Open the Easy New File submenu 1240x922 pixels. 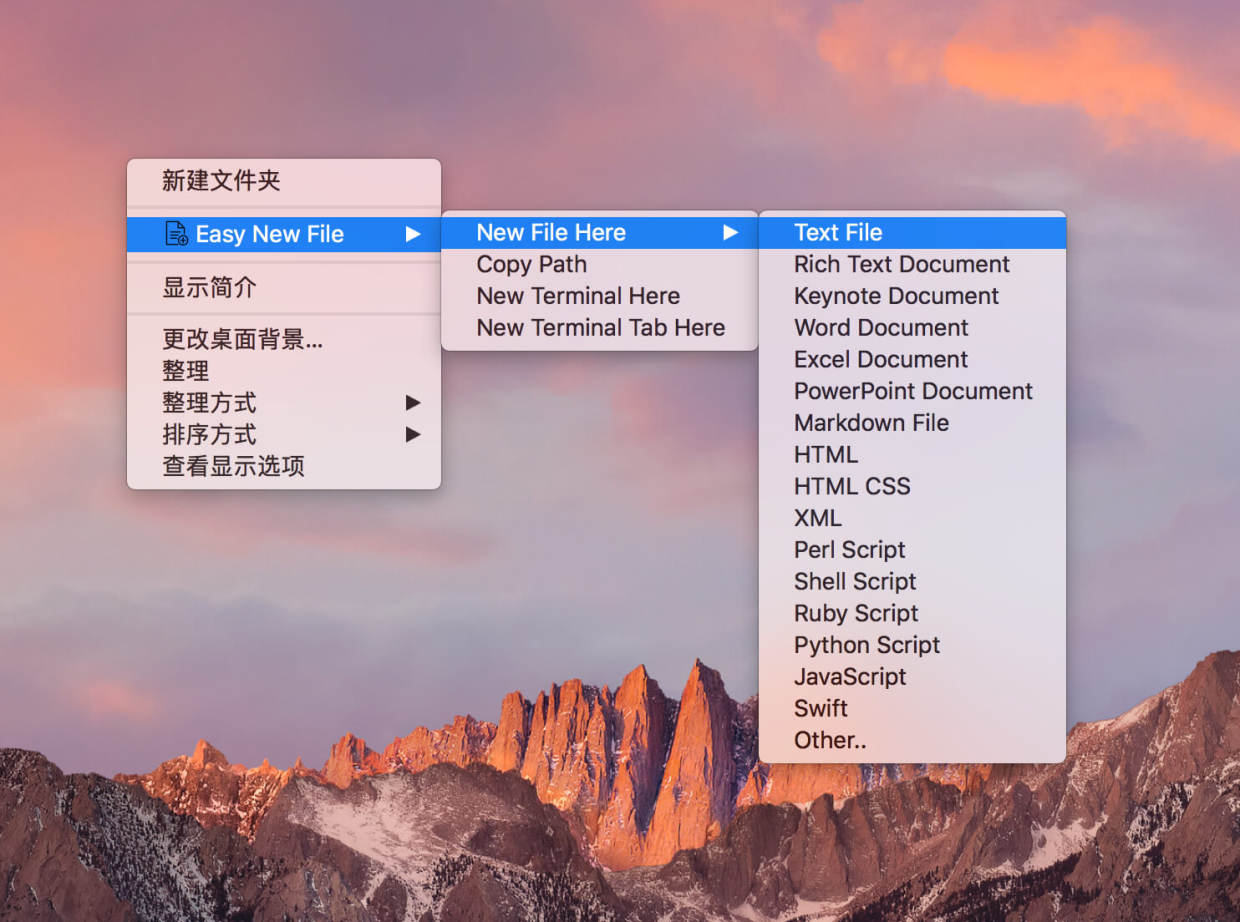pyautogui.click(x=284, y=234)
